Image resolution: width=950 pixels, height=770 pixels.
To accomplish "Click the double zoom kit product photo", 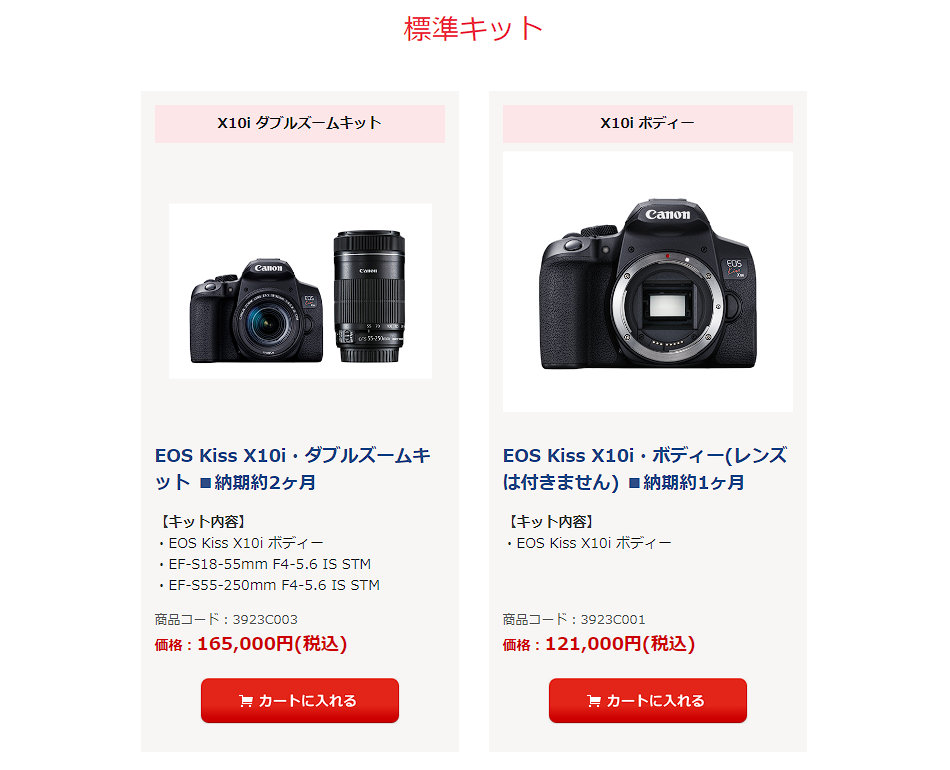I will pos(300,291).
